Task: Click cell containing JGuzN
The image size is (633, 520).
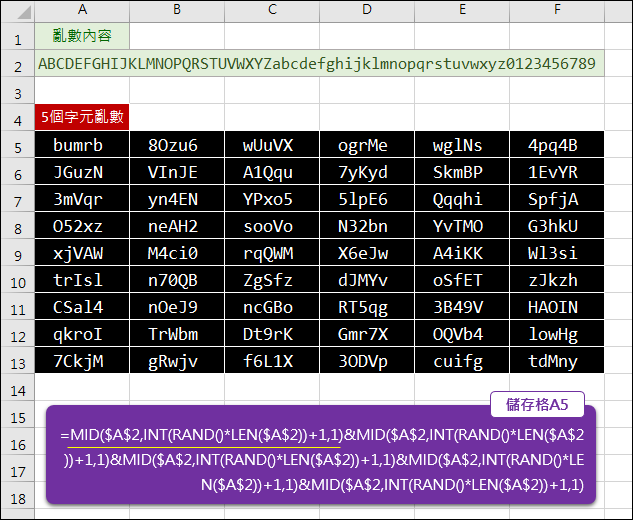Action: click(x=82, y=171)
